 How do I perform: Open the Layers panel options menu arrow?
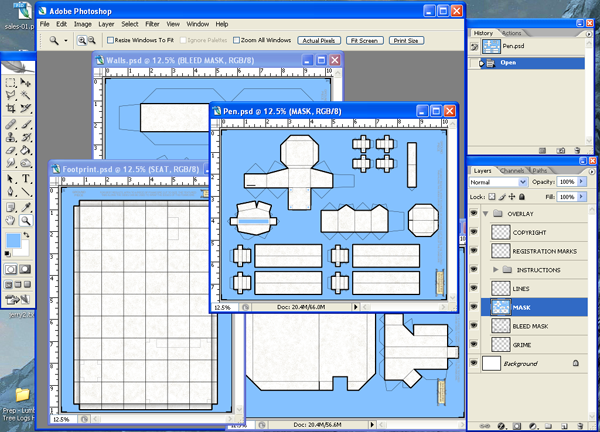(x=591, y=171)
